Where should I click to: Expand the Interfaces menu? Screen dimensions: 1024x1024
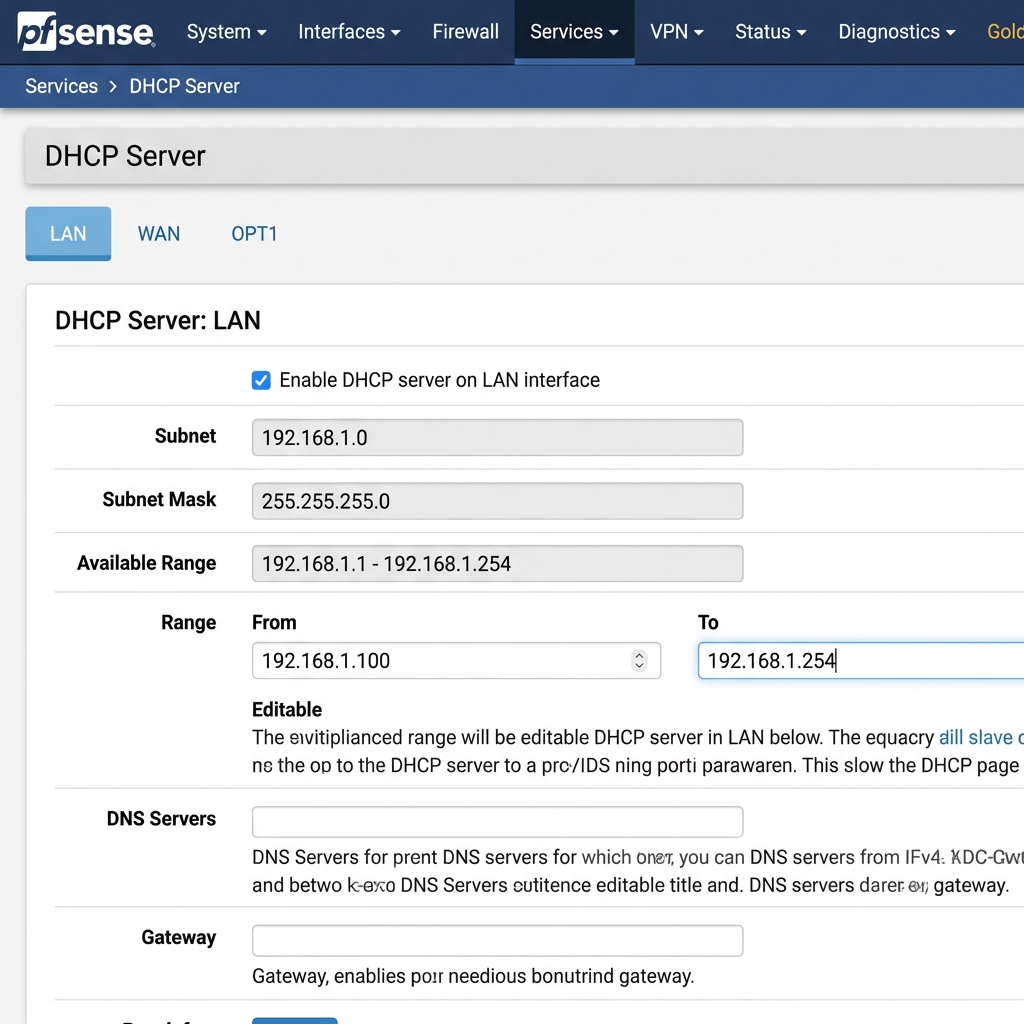click(349, 32)
